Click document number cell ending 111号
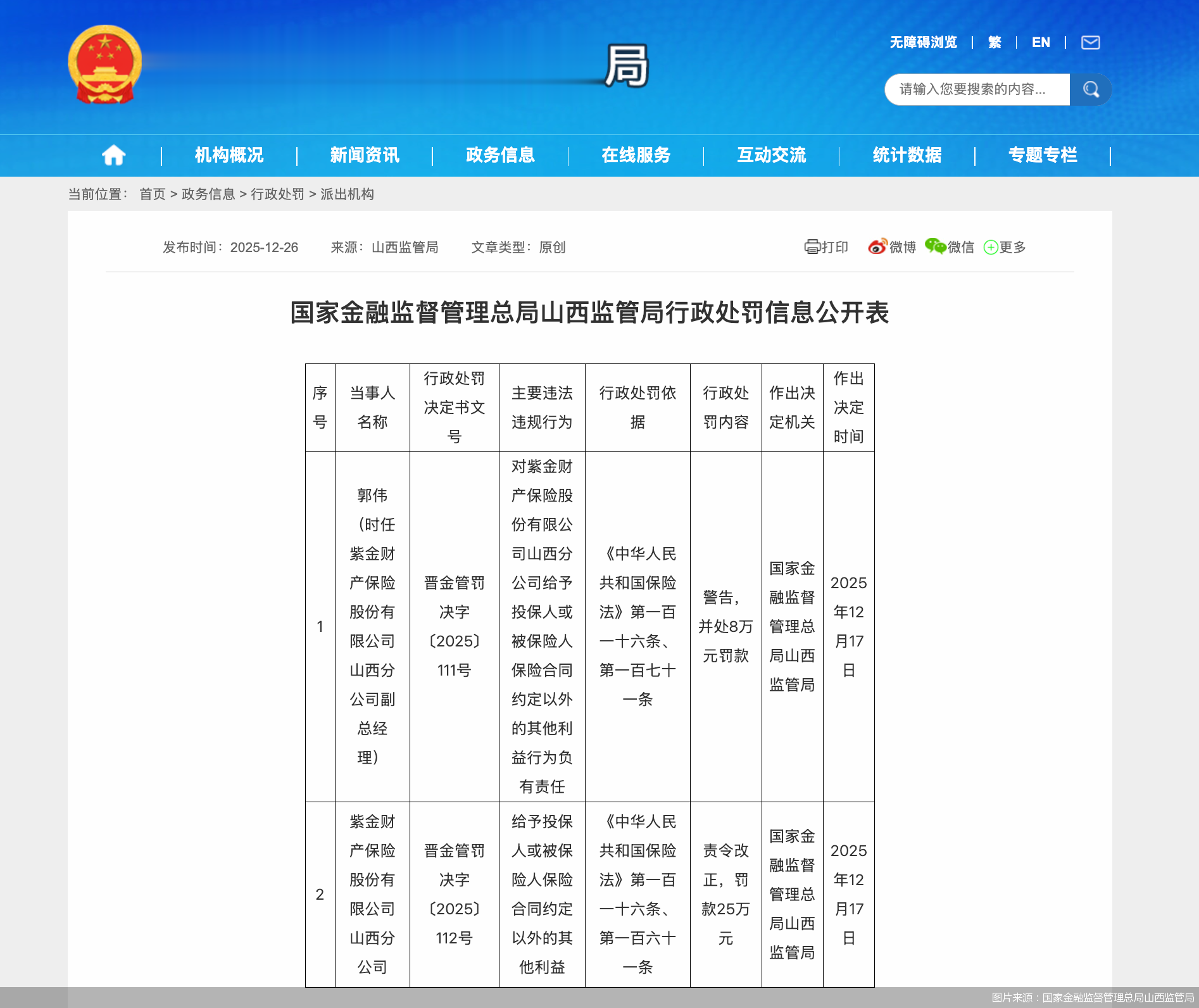Screen dimensions: 1199x1008 [455, 627]
